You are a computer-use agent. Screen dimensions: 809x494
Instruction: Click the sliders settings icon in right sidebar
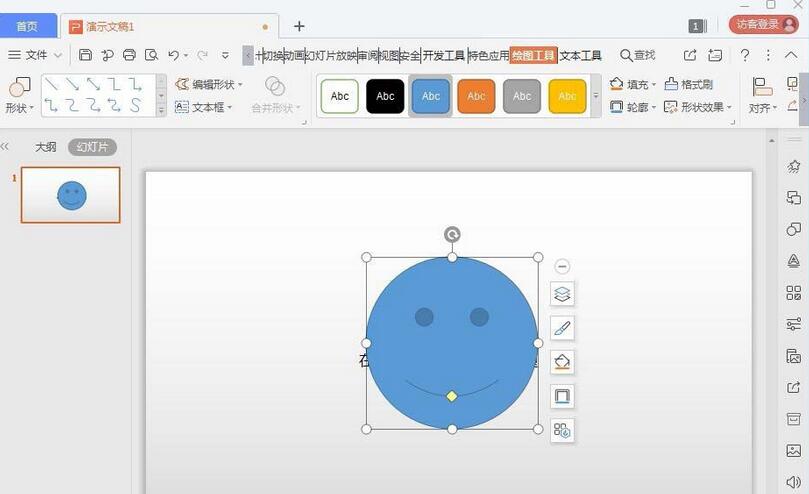[x=794, y=324]
